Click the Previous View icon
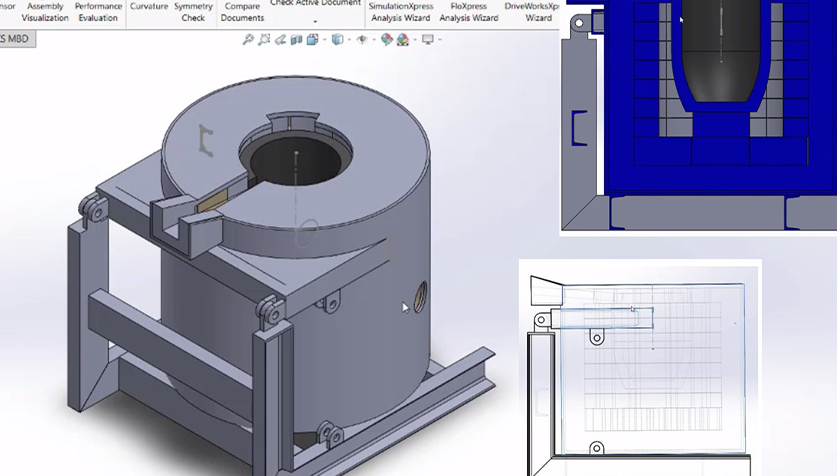Screen dimensions: 837x476 click(x=280, y=39)
